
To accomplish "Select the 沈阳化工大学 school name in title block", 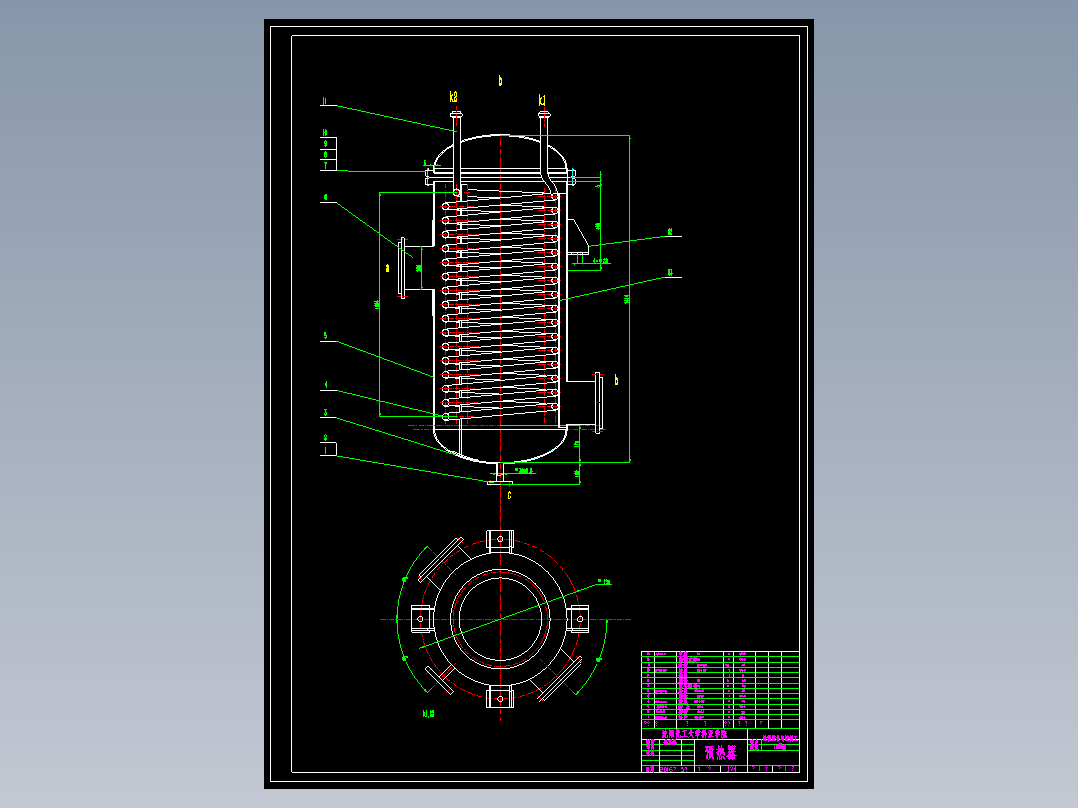I will 694,734.
